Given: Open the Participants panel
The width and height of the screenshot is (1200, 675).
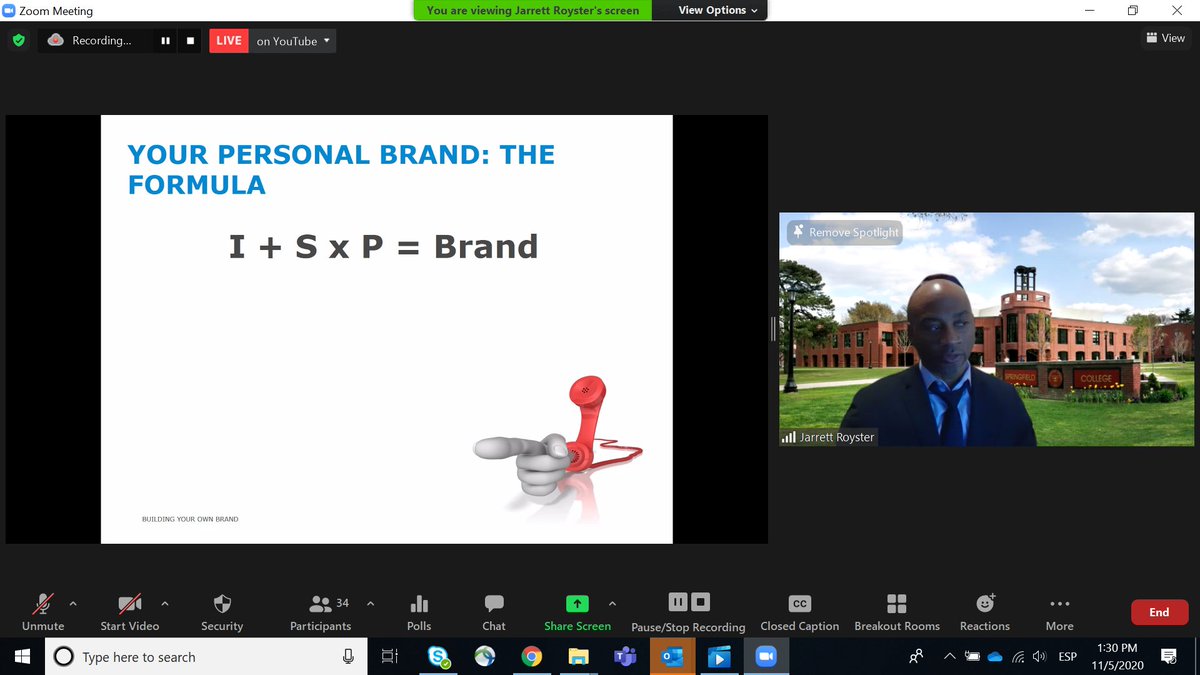Looking at the screenshot, I should click(x=320, y=612).
